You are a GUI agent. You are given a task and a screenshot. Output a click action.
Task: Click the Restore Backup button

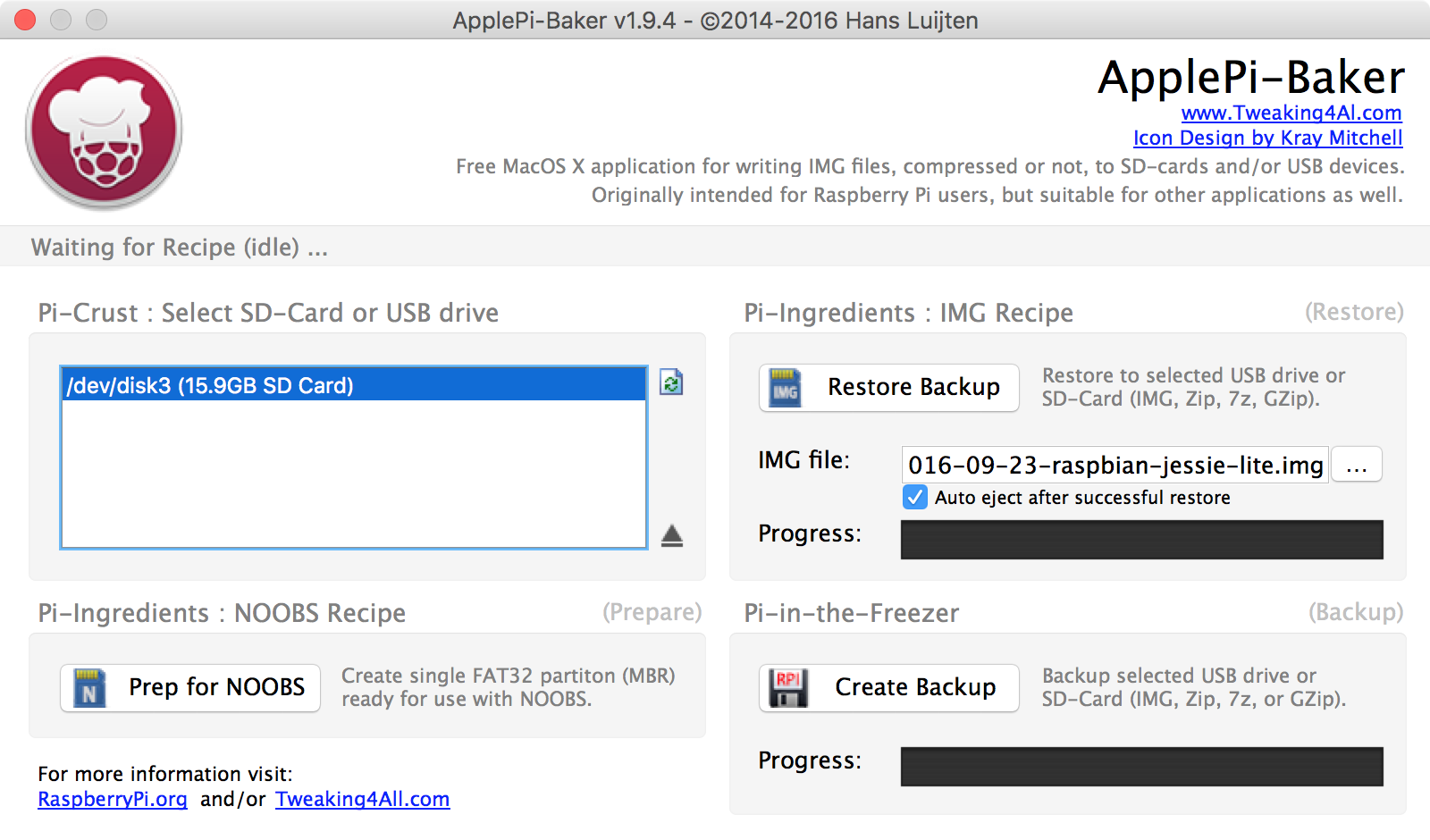889,387
